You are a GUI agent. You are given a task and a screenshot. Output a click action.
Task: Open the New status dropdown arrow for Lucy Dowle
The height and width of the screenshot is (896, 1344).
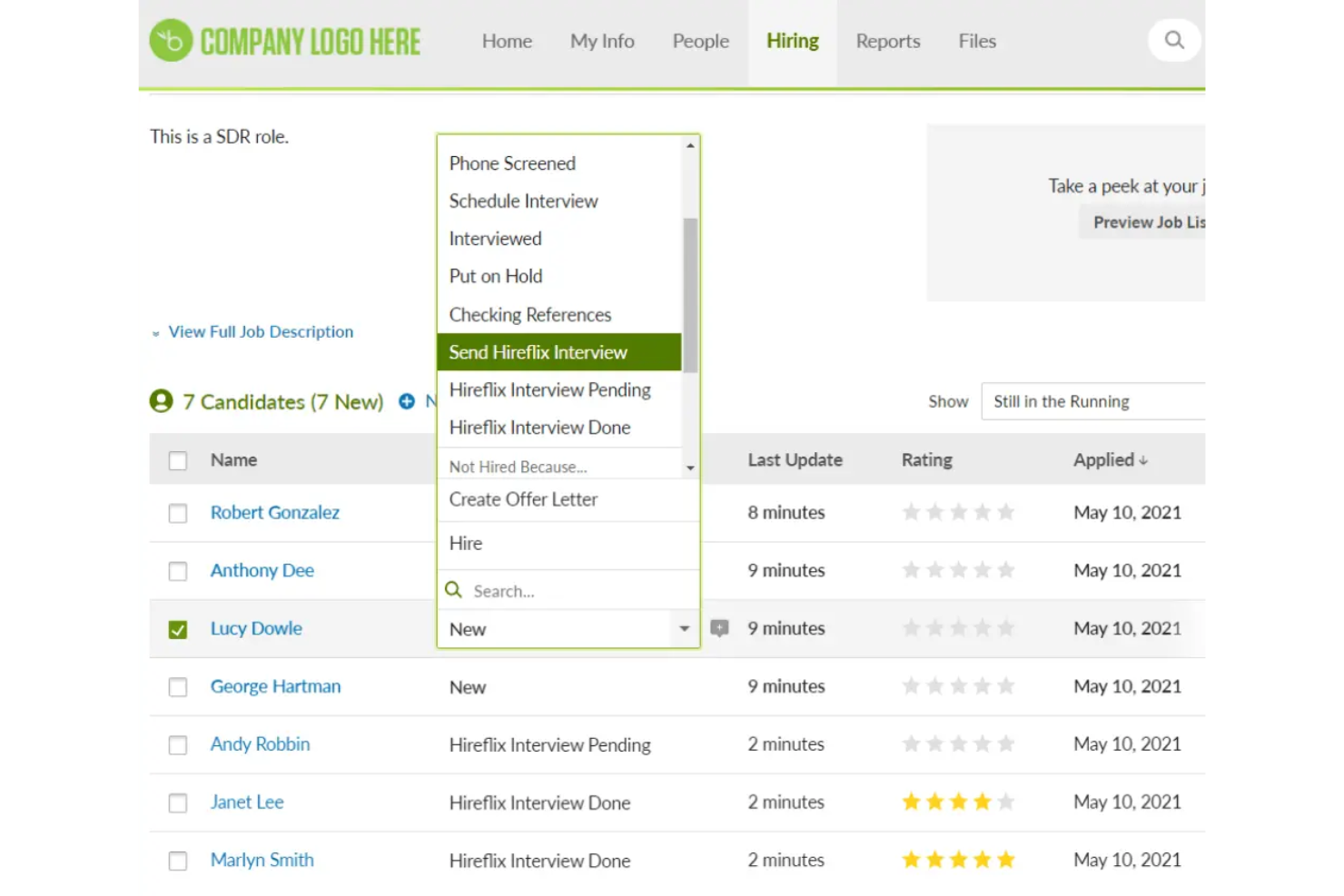684,628
